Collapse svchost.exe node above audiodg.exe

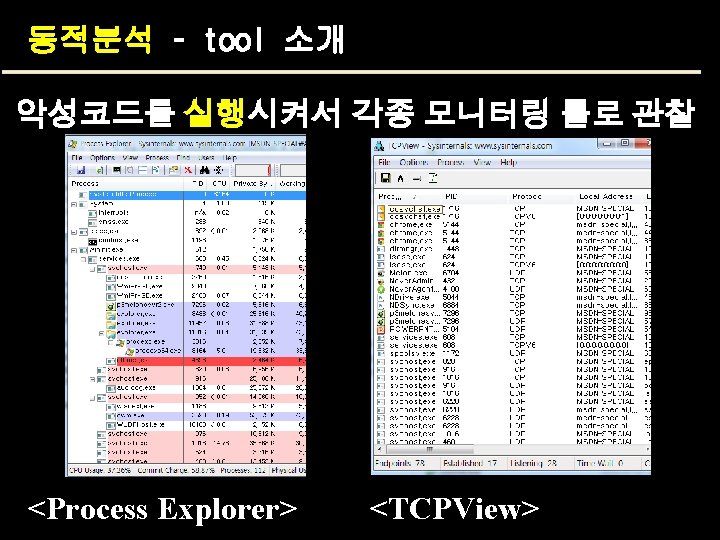(92, 379)
